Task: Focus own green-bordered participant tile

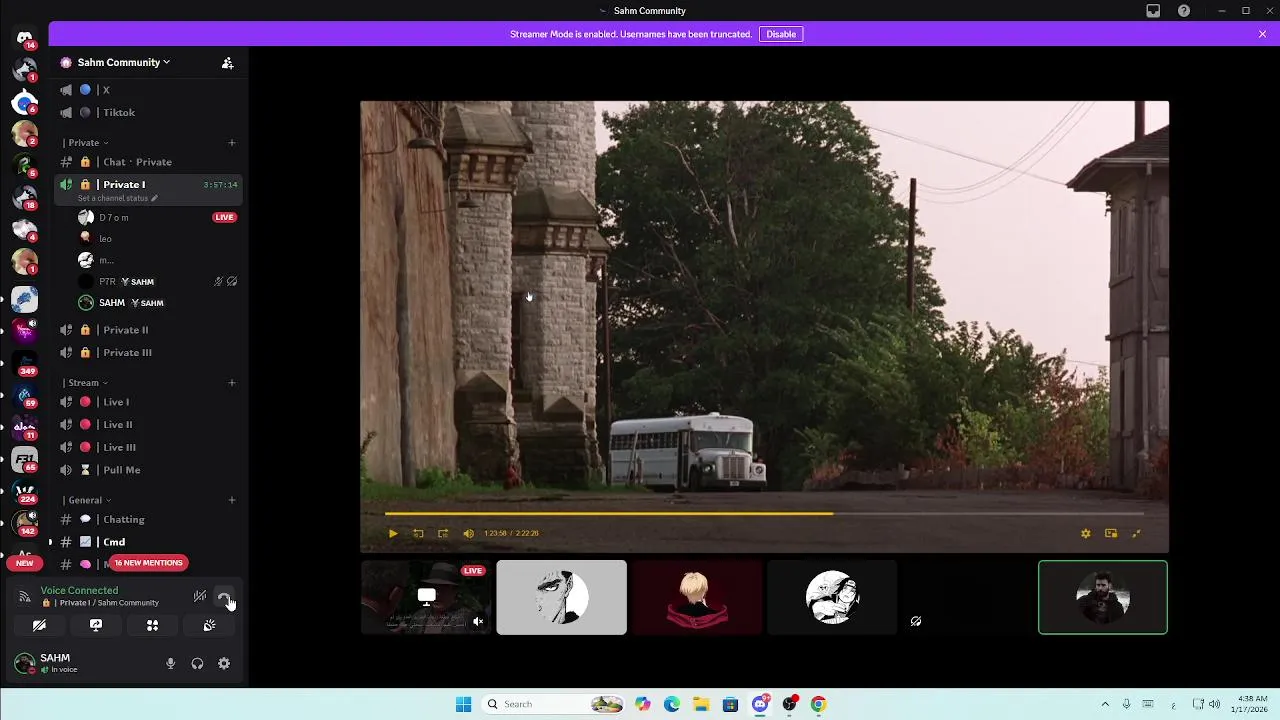Action: (x=1103, y=597)
